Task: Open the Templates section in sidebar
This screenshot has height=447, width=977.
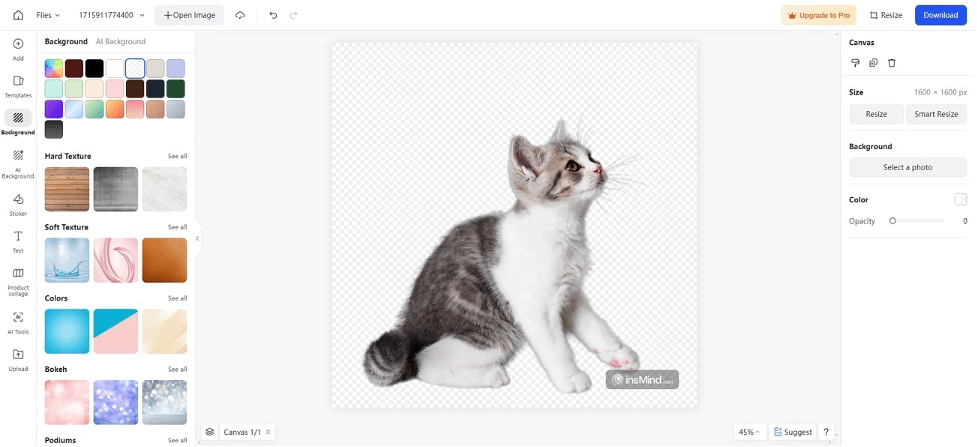Action: [18, 85]
